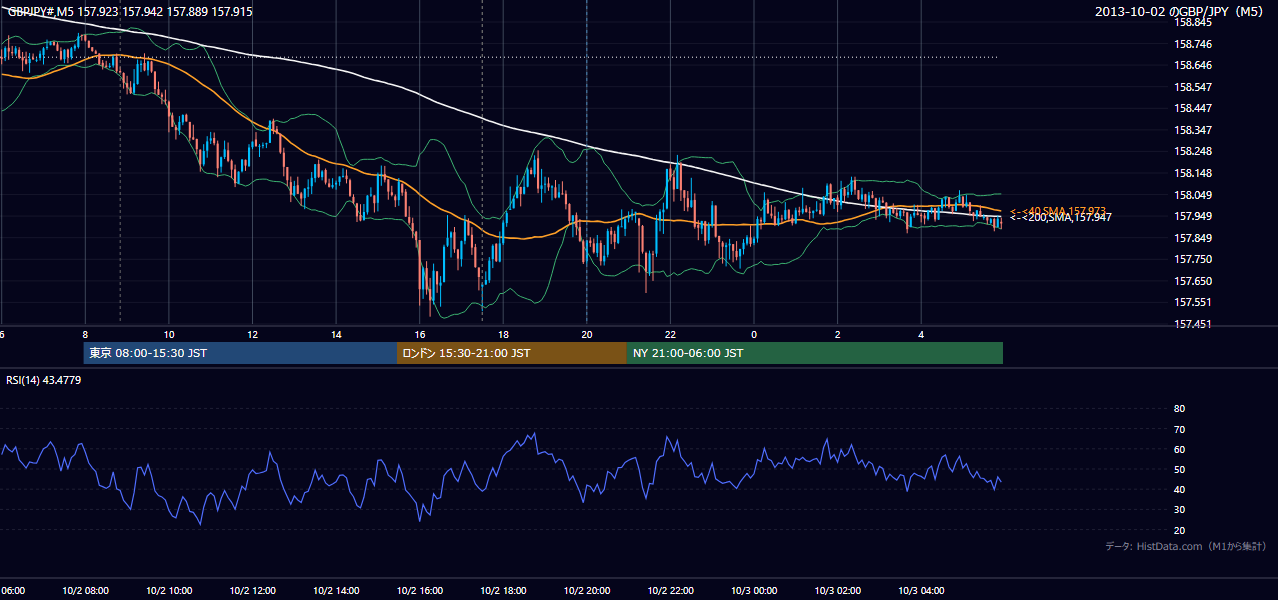Click RSI scale value 70
Screen dimensions: 1278x600
point(1179,429)
